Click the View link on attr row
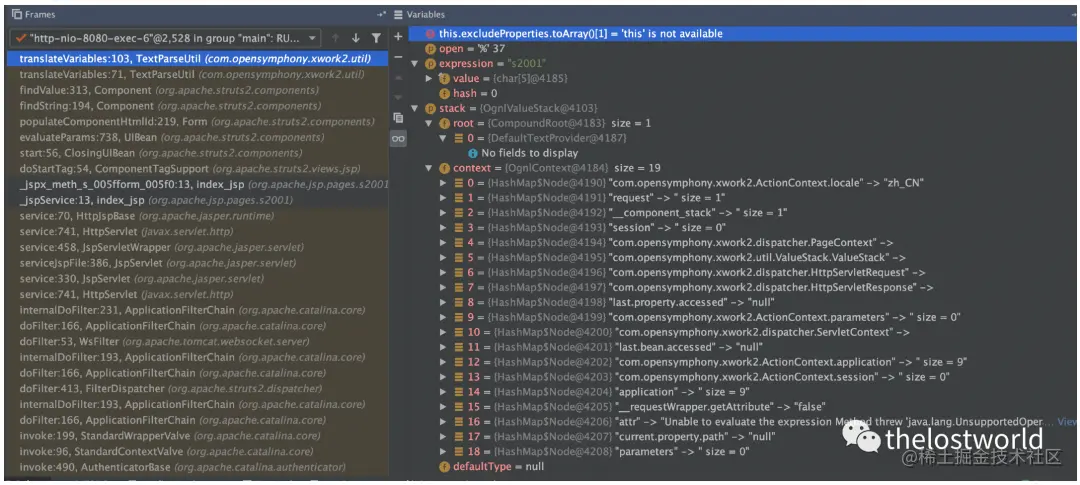Viewport: 1080px width, 485px height. [1067, 421]
